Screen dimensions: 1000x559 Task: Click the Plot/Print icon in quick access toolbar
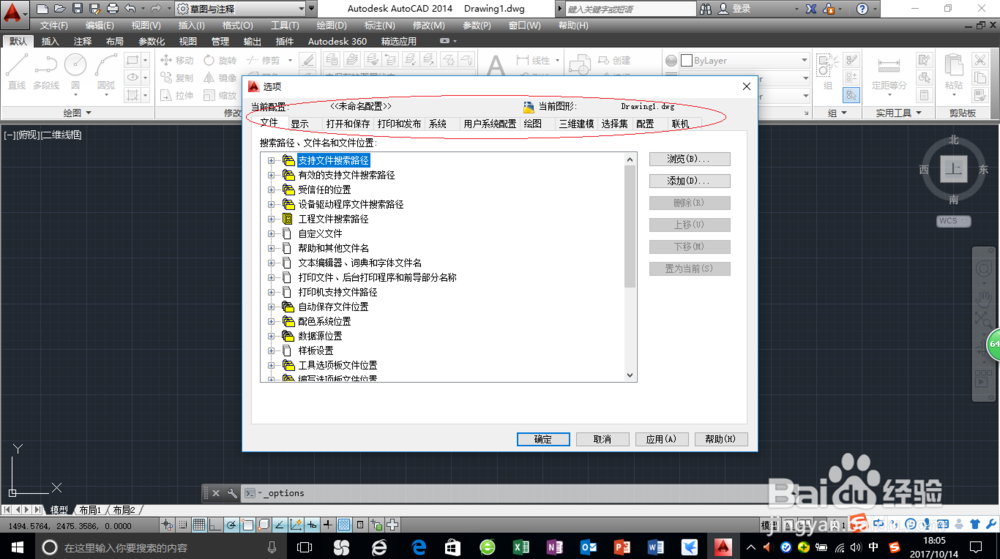(112, 9)
